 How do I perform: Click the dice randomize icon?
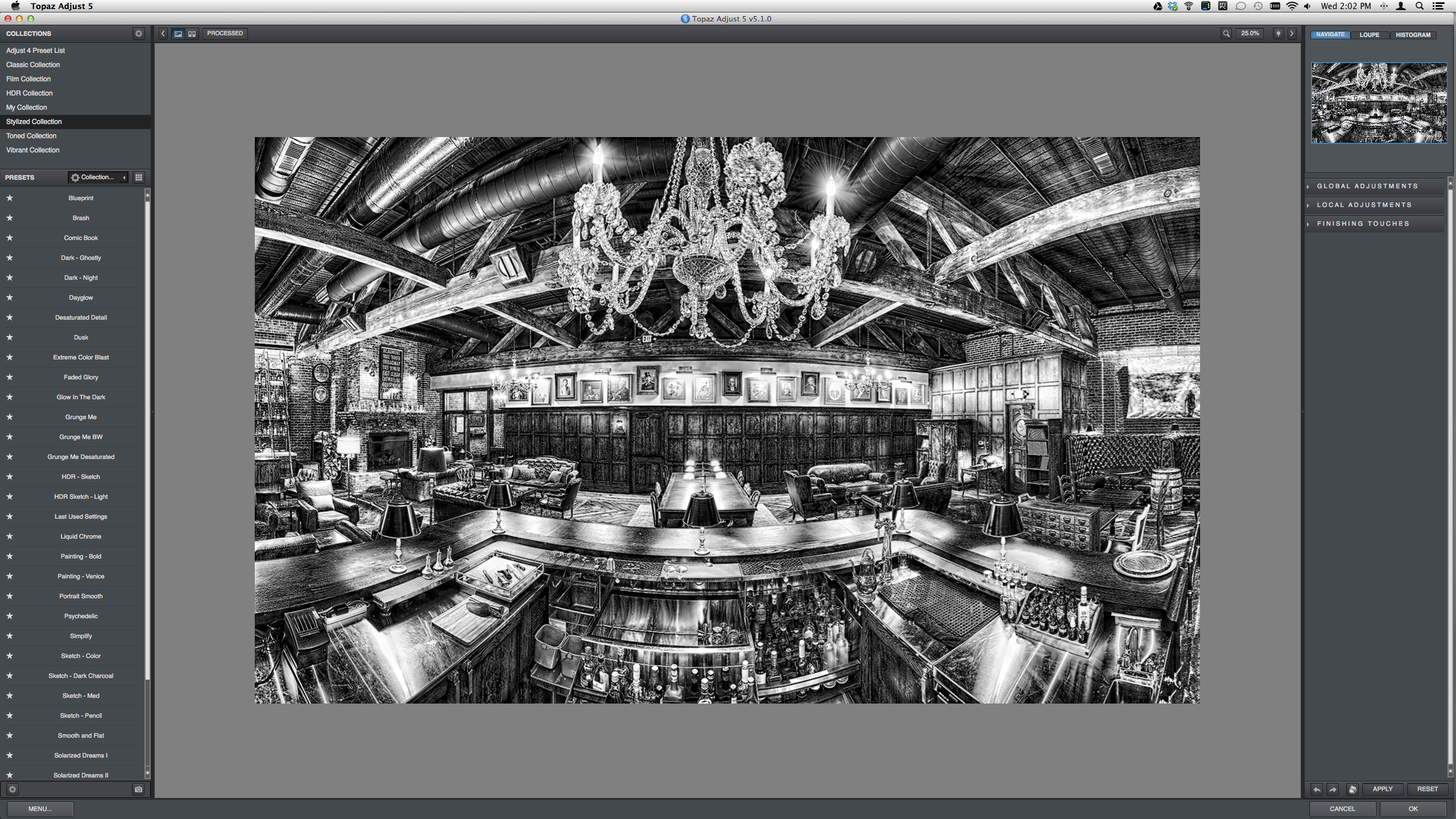pyautogui.click(x=1352, y=789)
